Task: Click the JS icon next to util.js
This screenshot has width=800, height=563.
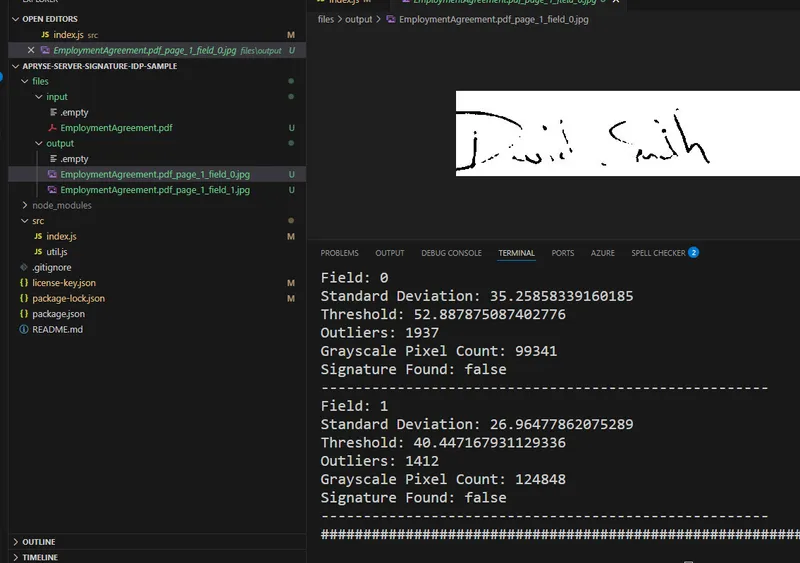Action: (38, 252)
